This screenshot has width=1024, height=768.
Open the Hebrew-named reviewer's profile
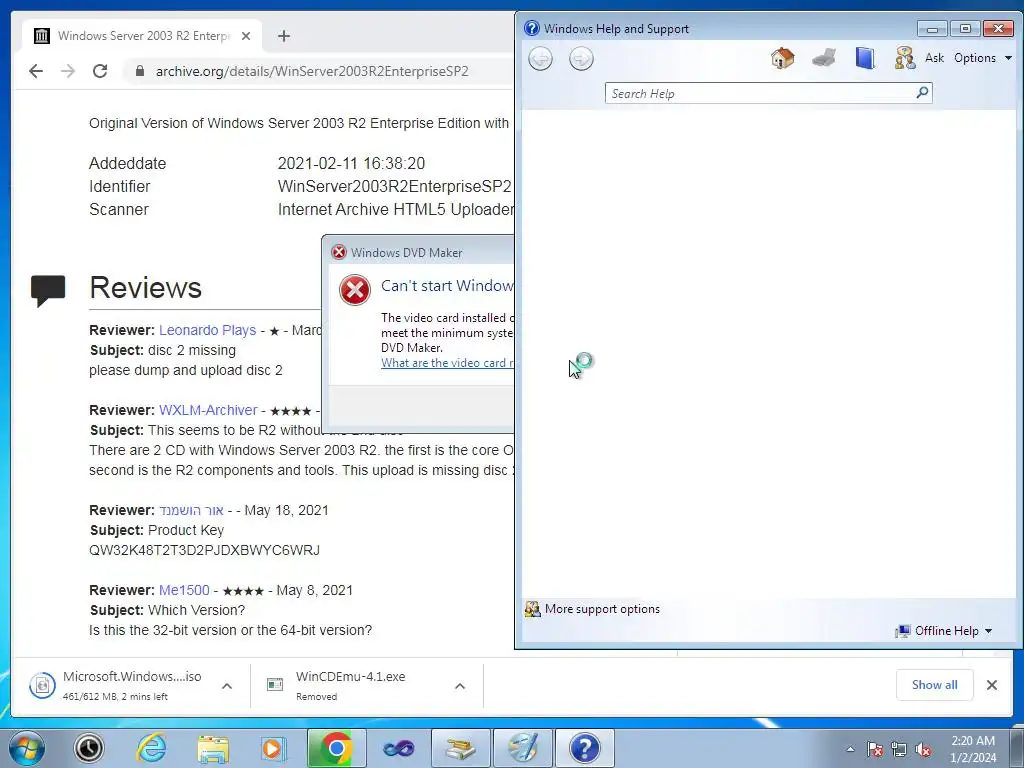[191, 510]
